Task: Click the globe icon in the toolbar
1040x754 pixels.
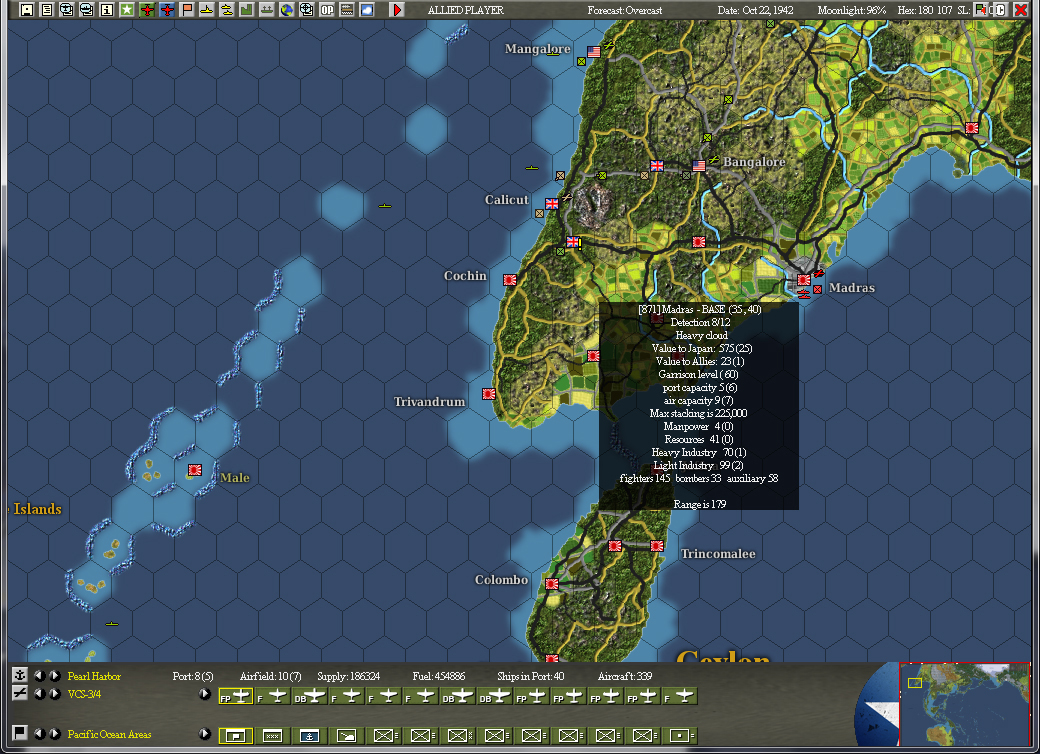Action: (287, 9)
